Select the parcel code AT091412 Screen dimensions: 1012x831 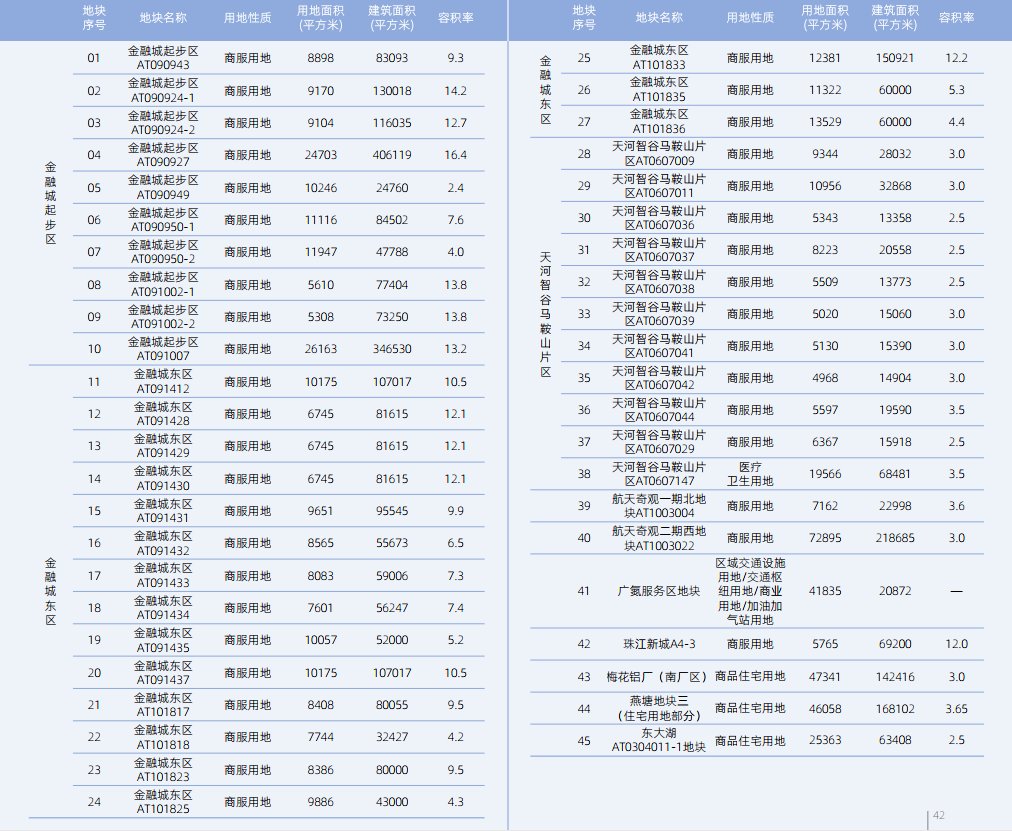pyautogui.click(x=163, y=389)
